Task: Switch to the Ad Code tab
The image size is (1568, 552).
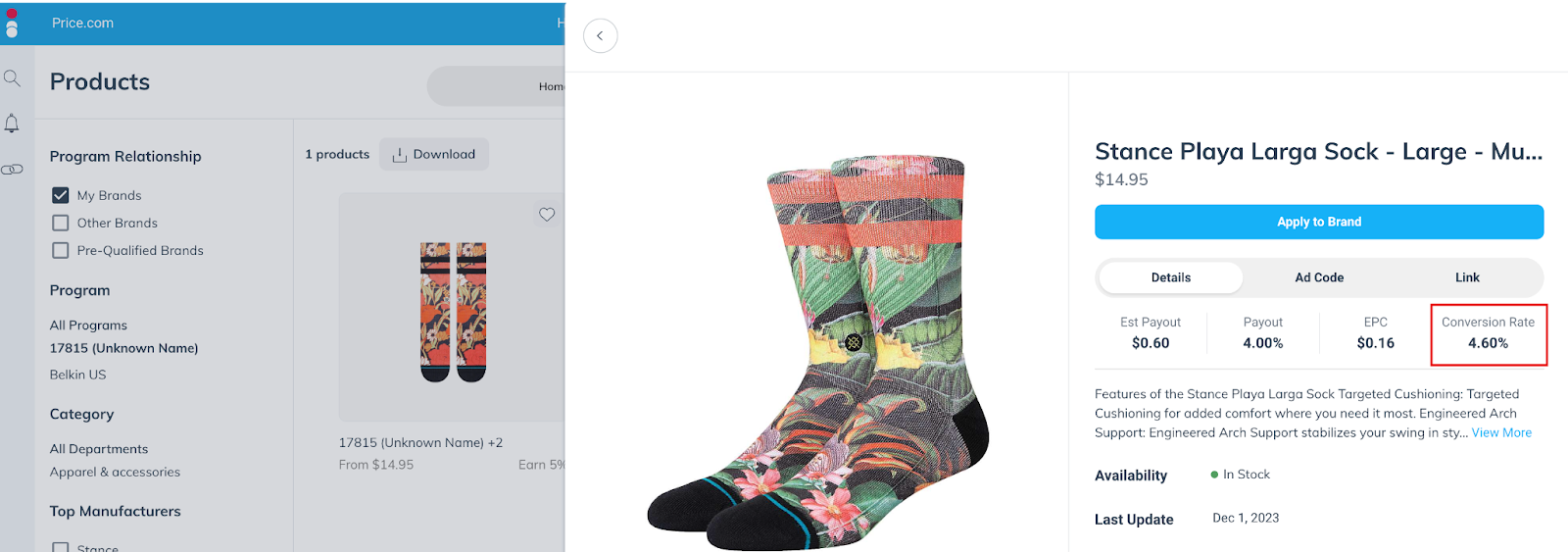Action: 1319,277
